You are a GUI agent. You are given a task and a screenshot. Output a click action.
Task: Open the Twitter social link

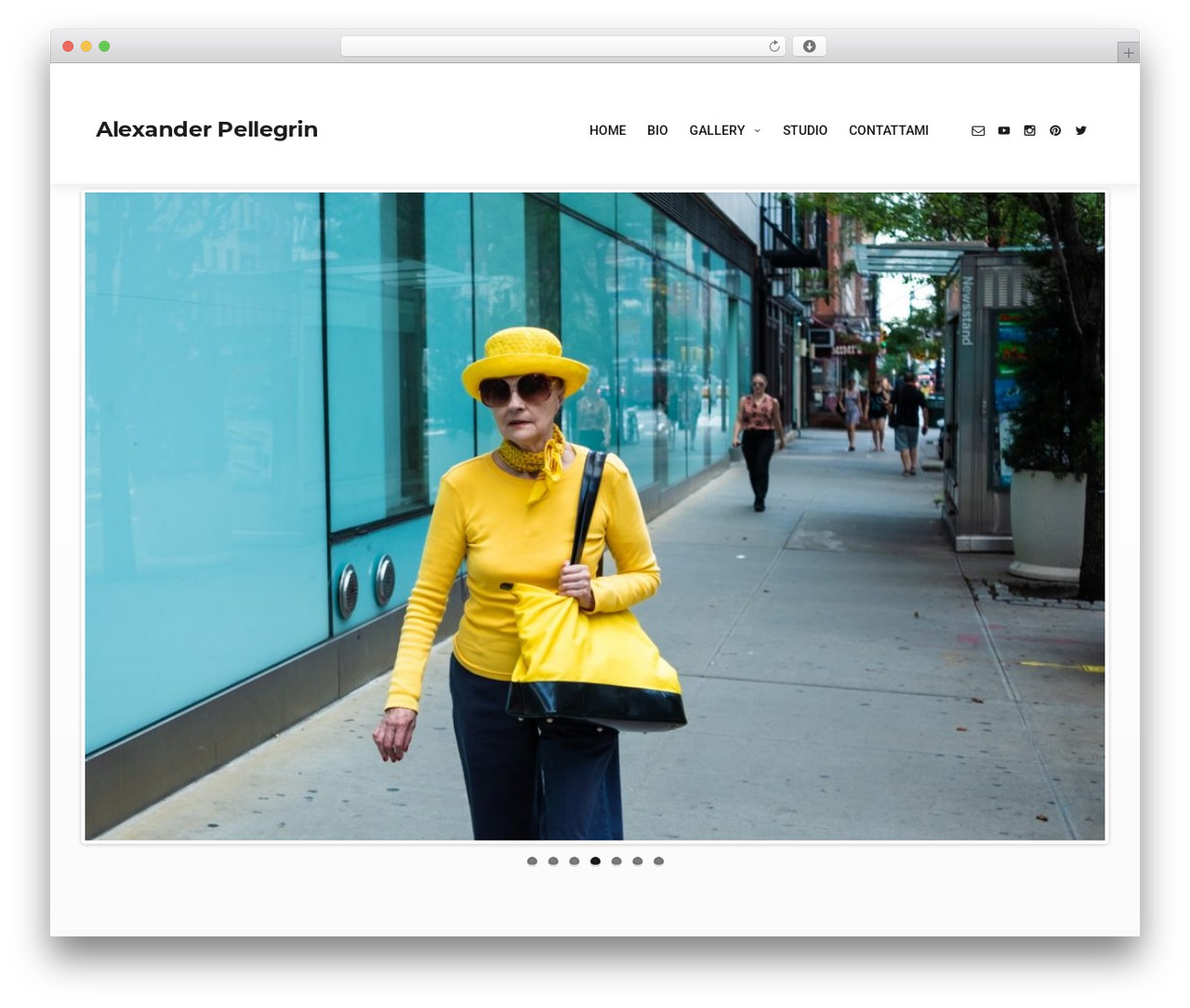click(x=1081, y=131)
